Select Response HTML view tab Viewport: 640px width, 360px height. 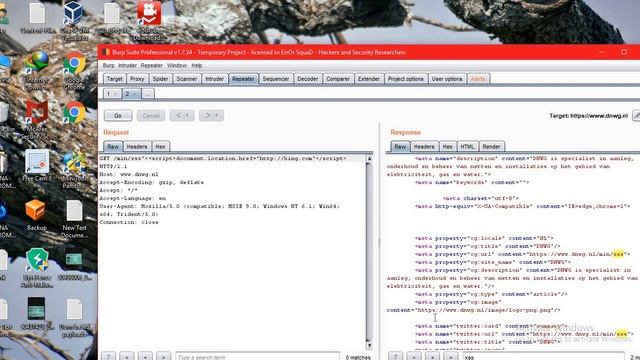click(467, 147)
